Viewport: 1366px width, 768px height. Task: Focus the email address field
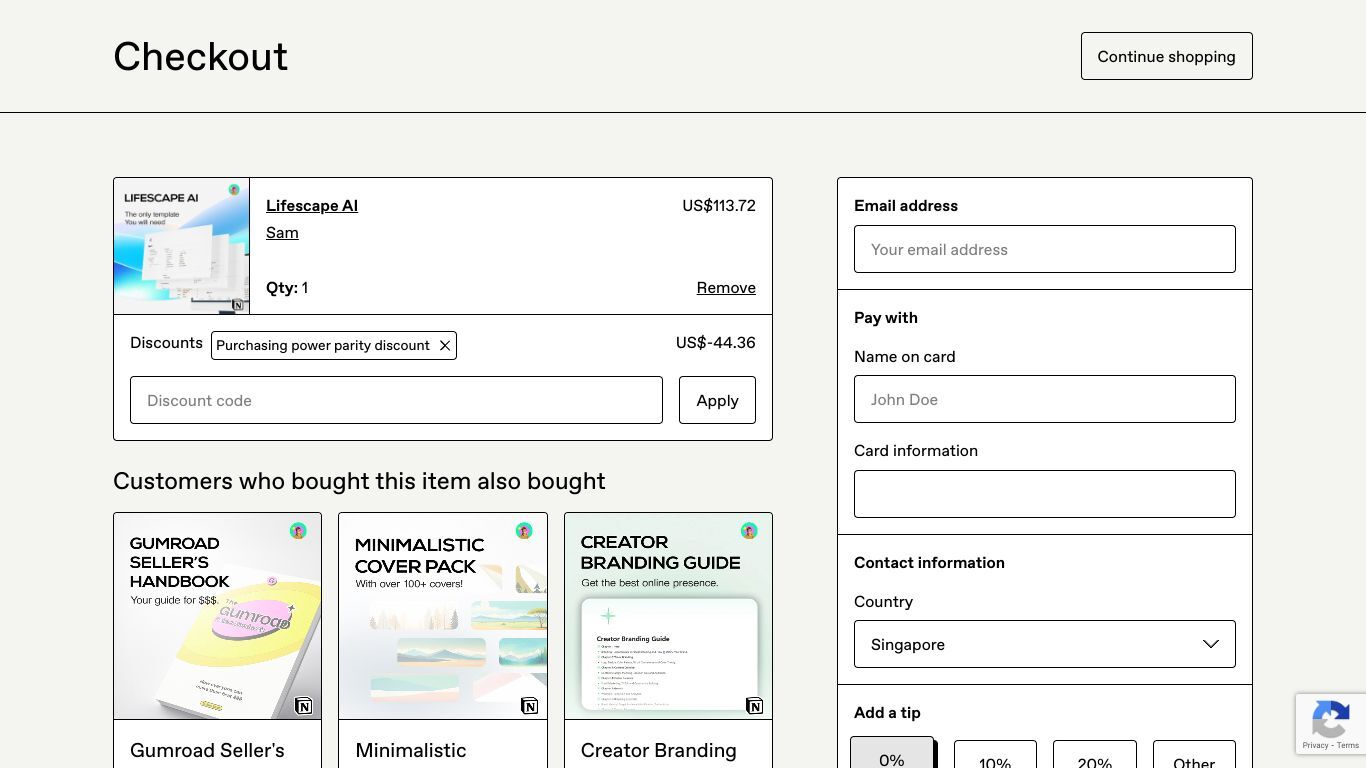1045,249
